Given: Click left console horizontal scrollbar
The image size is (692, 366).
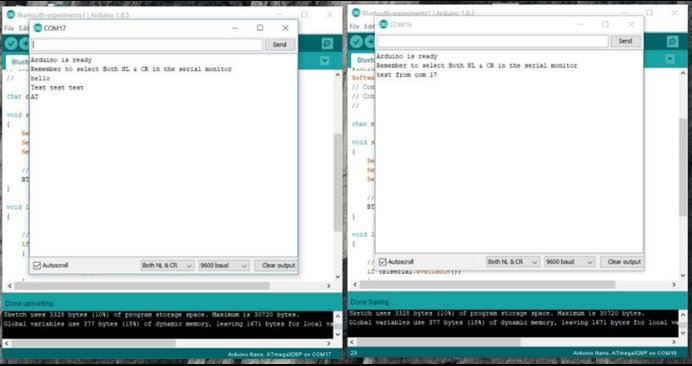Looking at the screenshot, I should pos(93,343).
